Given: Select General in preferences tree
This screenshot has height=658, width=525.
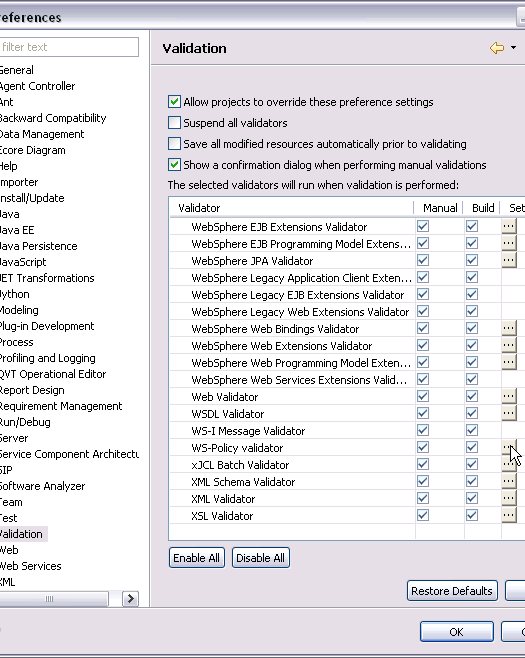Looking at the screenshot, I should [x=16, y=70].
